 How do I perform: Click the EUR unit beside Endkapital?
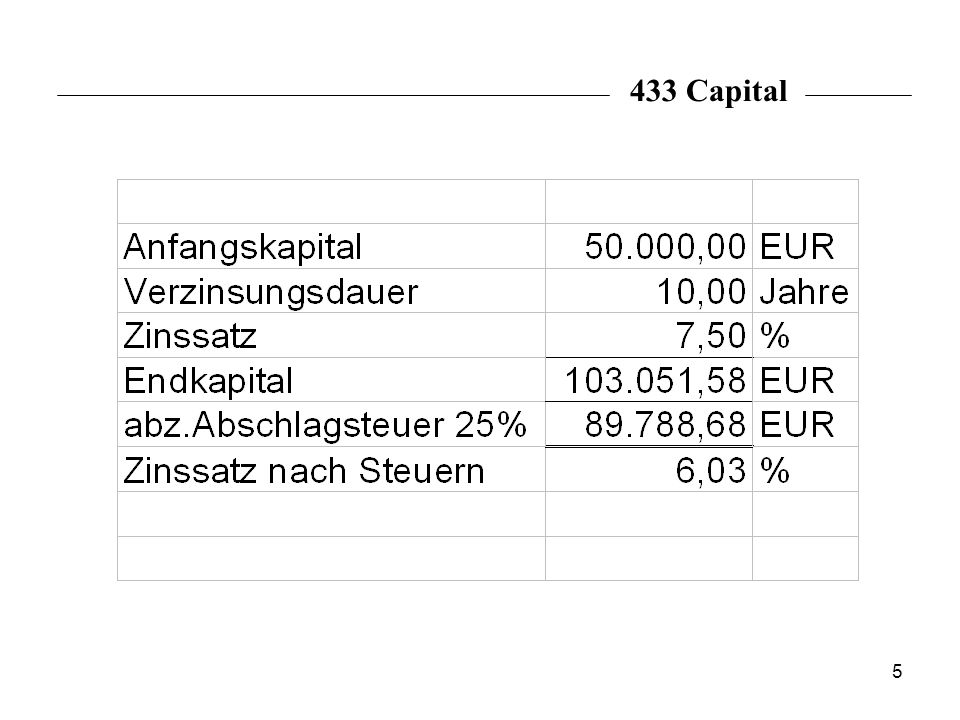coord(805,380)
